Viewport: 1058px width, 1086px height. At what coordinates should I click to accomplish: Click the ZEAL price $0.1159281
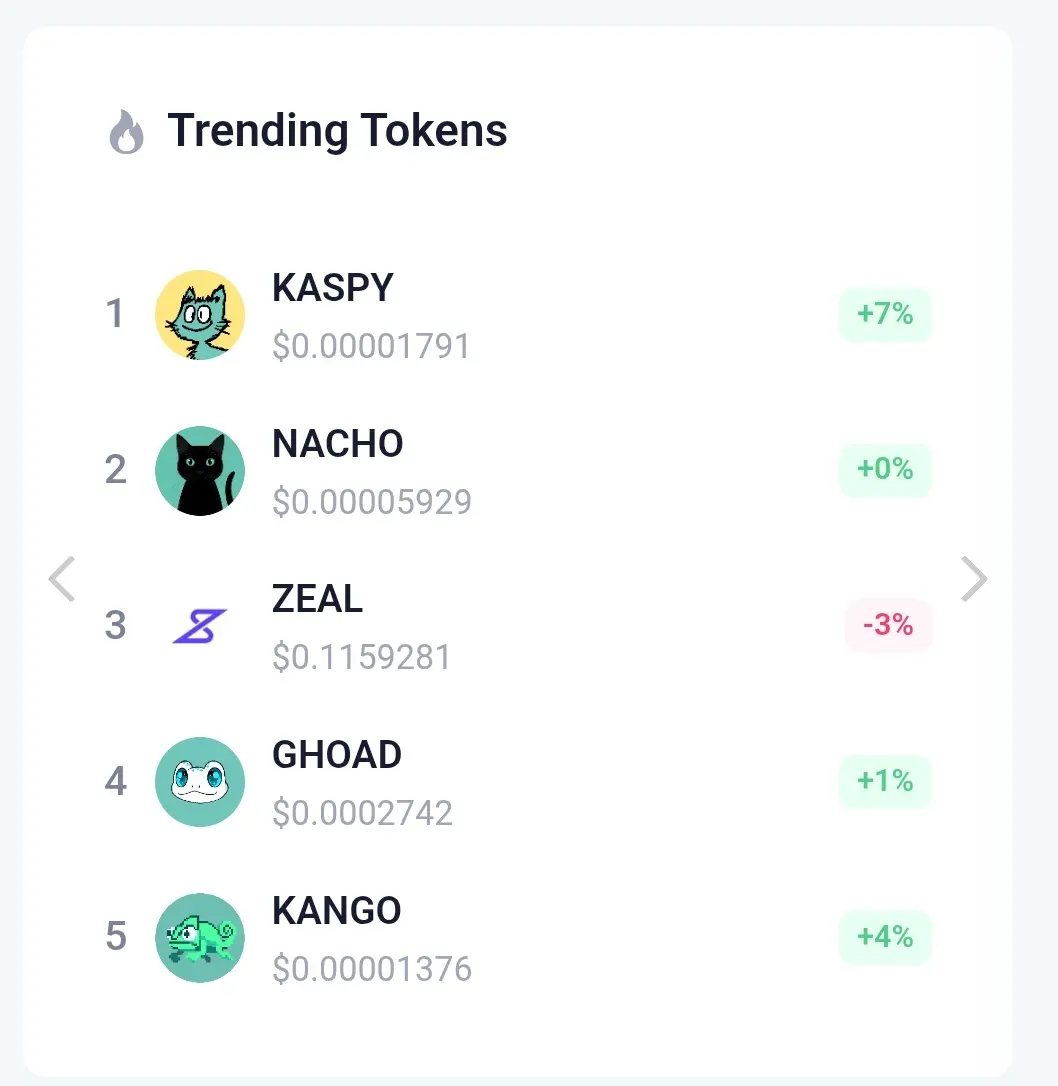click(361, 657)
